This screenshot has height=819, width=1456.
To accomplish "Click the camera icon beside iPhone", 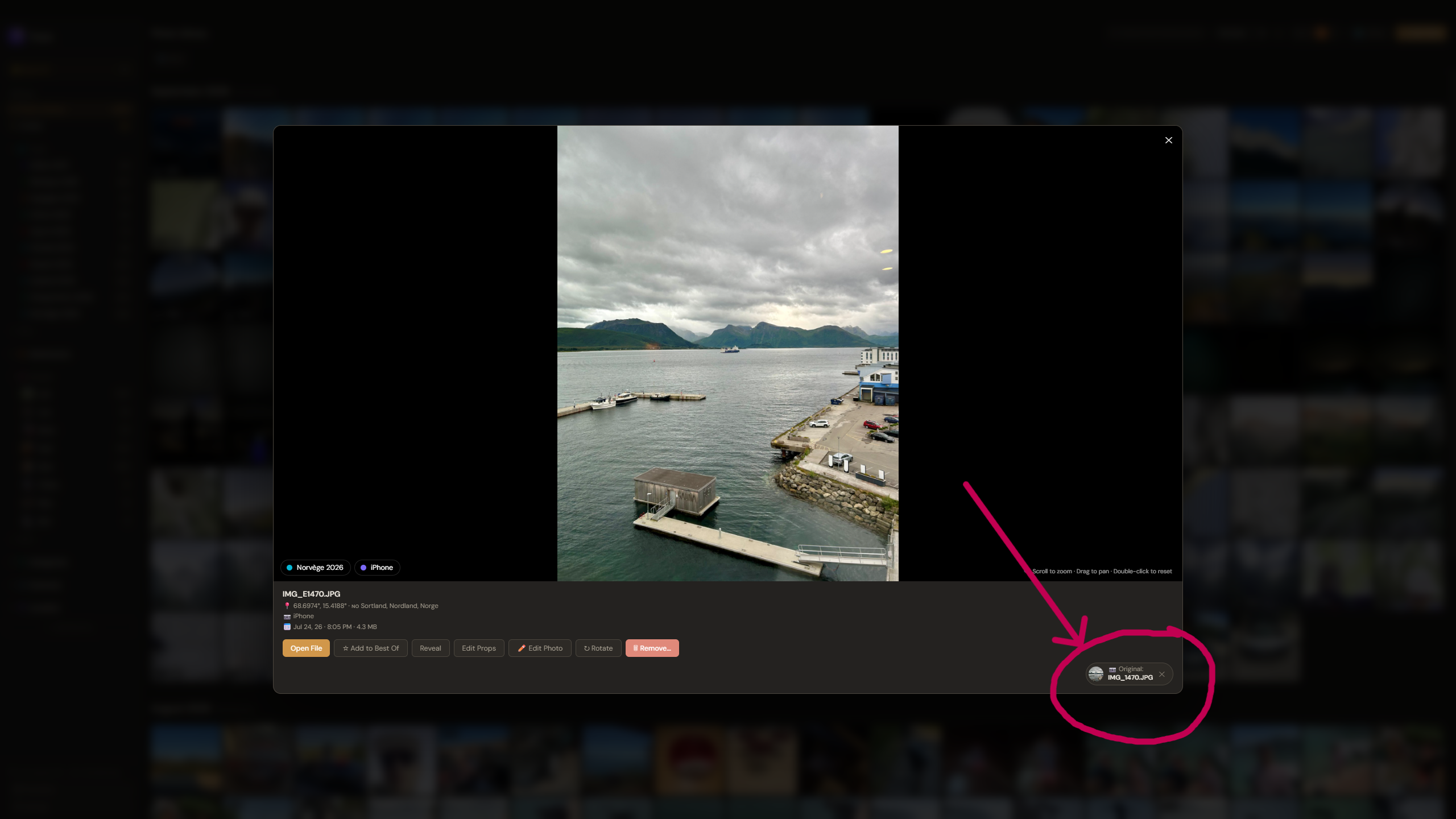I will (x=287, y=617).
